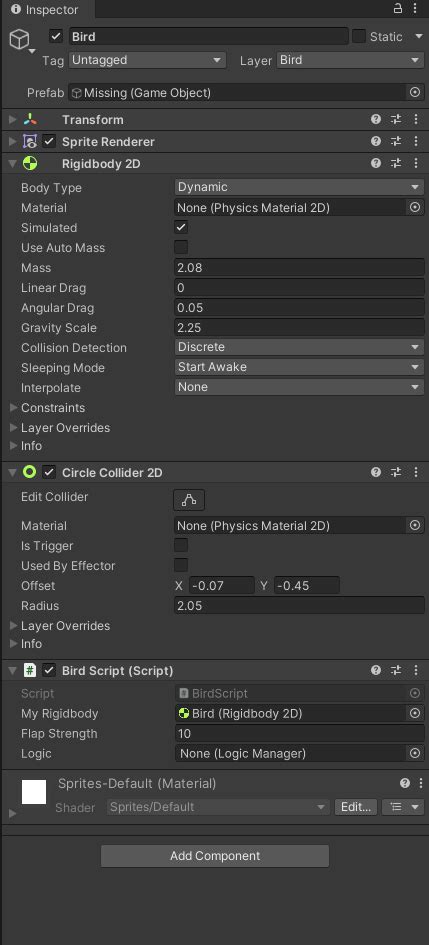Open object picker for Logic field
429x945 pixels.
coord(415,753)
